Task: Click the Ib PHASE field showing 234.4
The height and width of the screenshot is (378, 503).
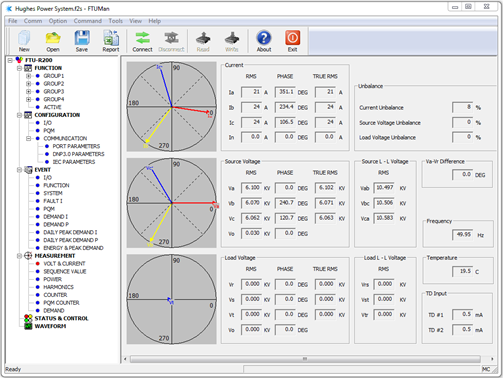Action: [x=285, y=107]
